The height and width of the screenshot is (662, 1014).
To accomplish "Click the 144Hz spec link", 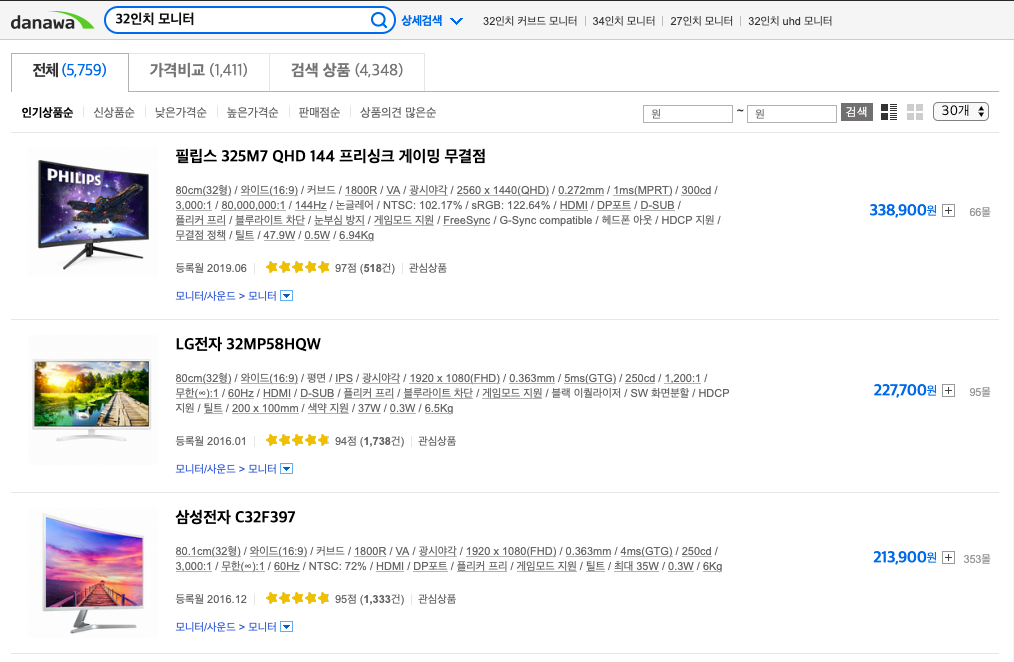I will (310, 205).
